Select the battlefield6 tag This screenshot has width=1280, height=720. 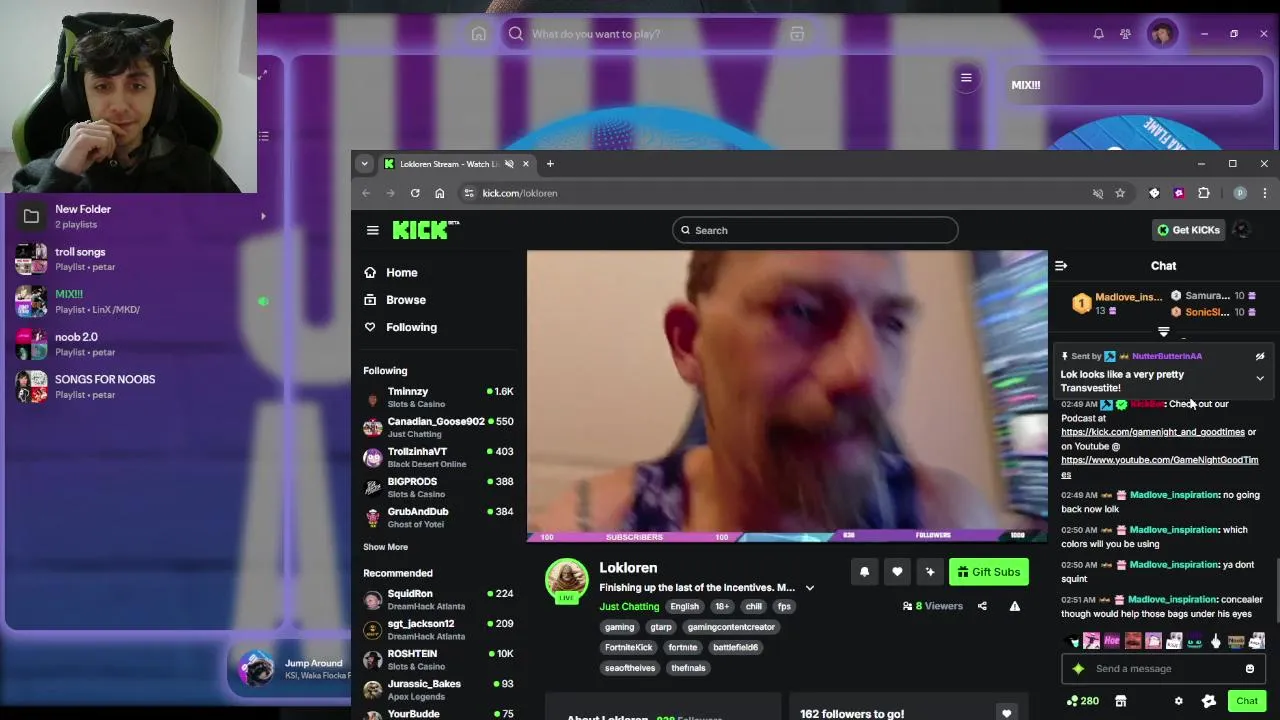735,647
